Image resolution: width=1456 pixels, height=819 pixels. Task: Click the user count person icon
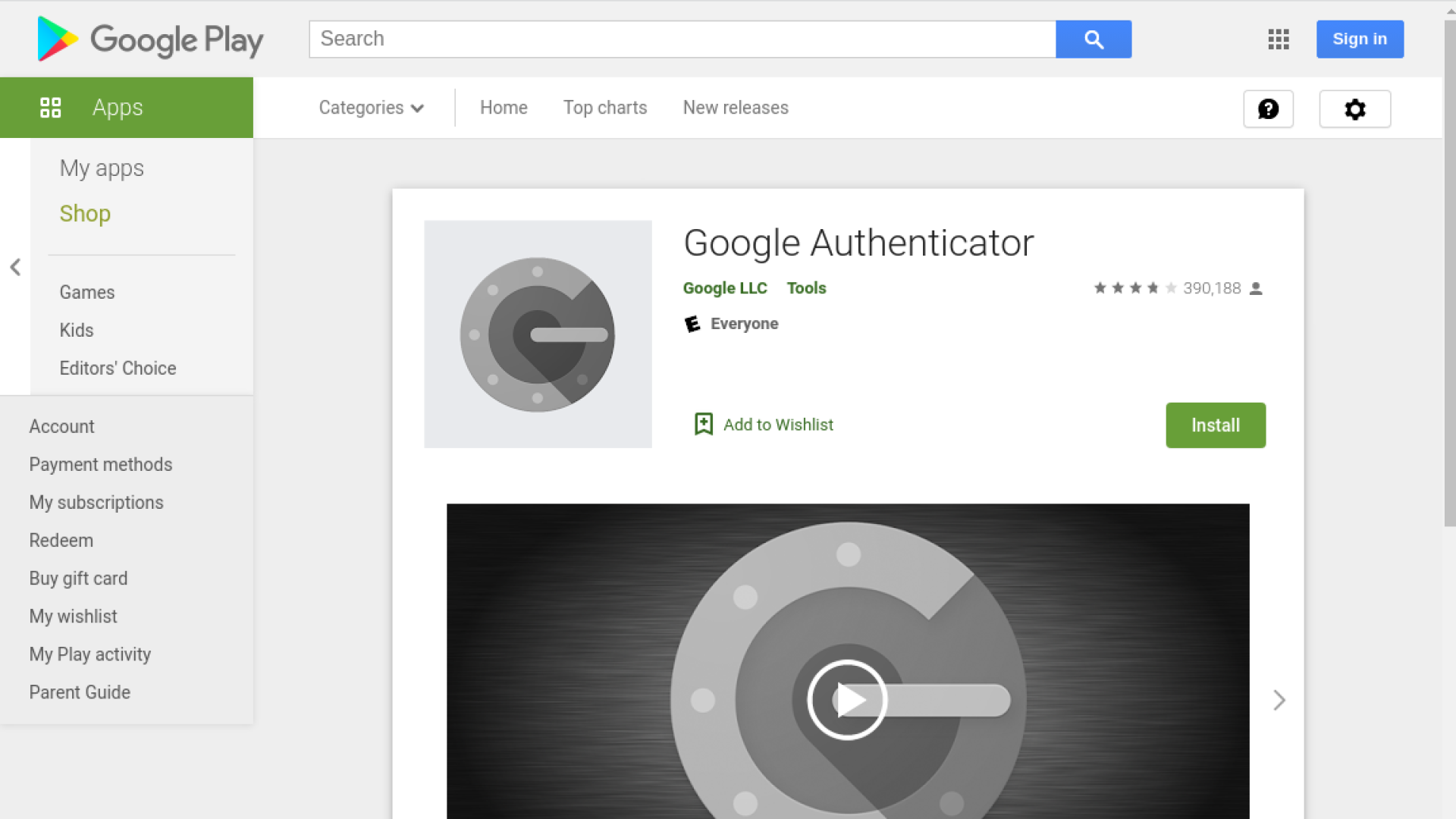point(1256,288)
